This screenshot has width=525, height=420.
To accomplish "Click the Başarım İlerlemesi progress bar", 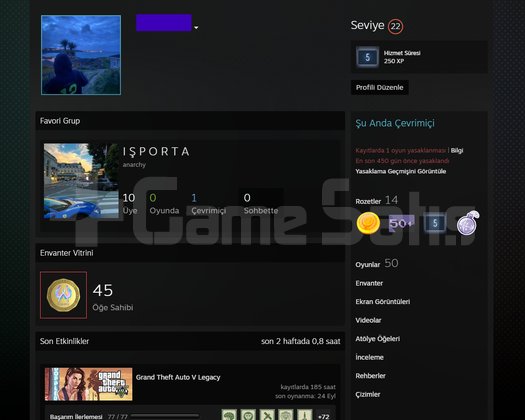I will 165,416.
